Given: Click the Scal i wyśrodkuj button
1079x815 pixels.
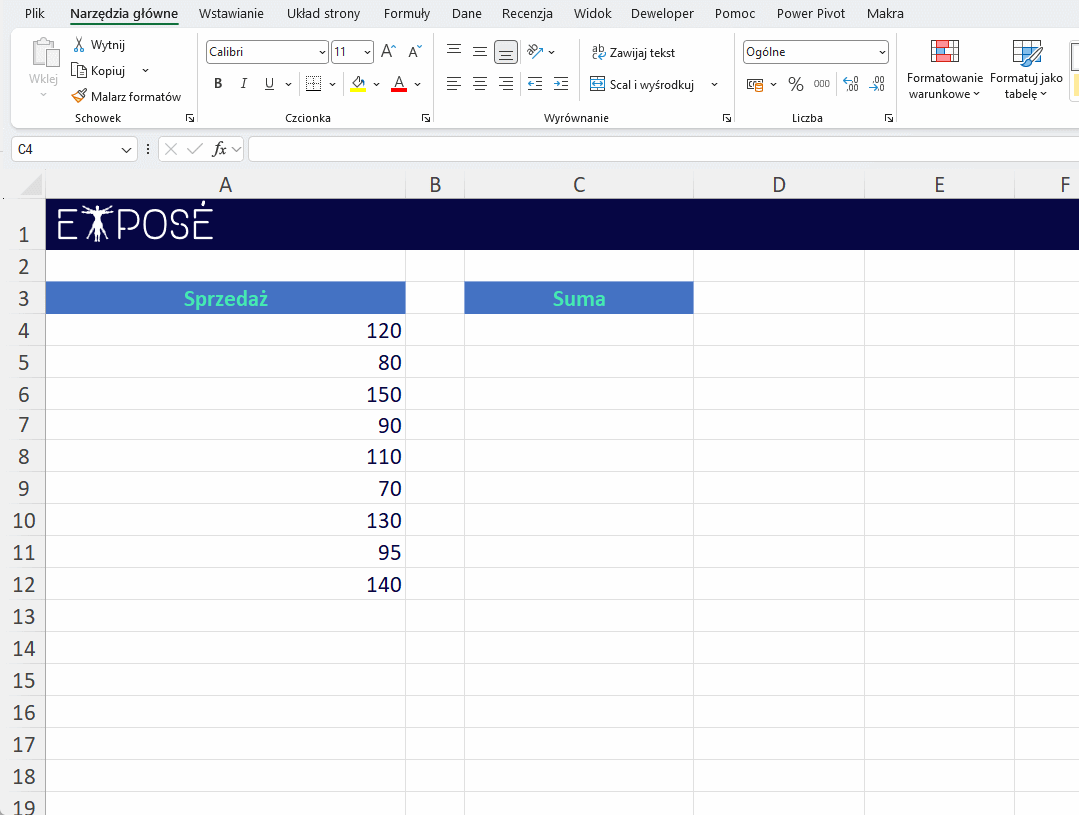Looking at the screenshot, I should click(642, 85).
